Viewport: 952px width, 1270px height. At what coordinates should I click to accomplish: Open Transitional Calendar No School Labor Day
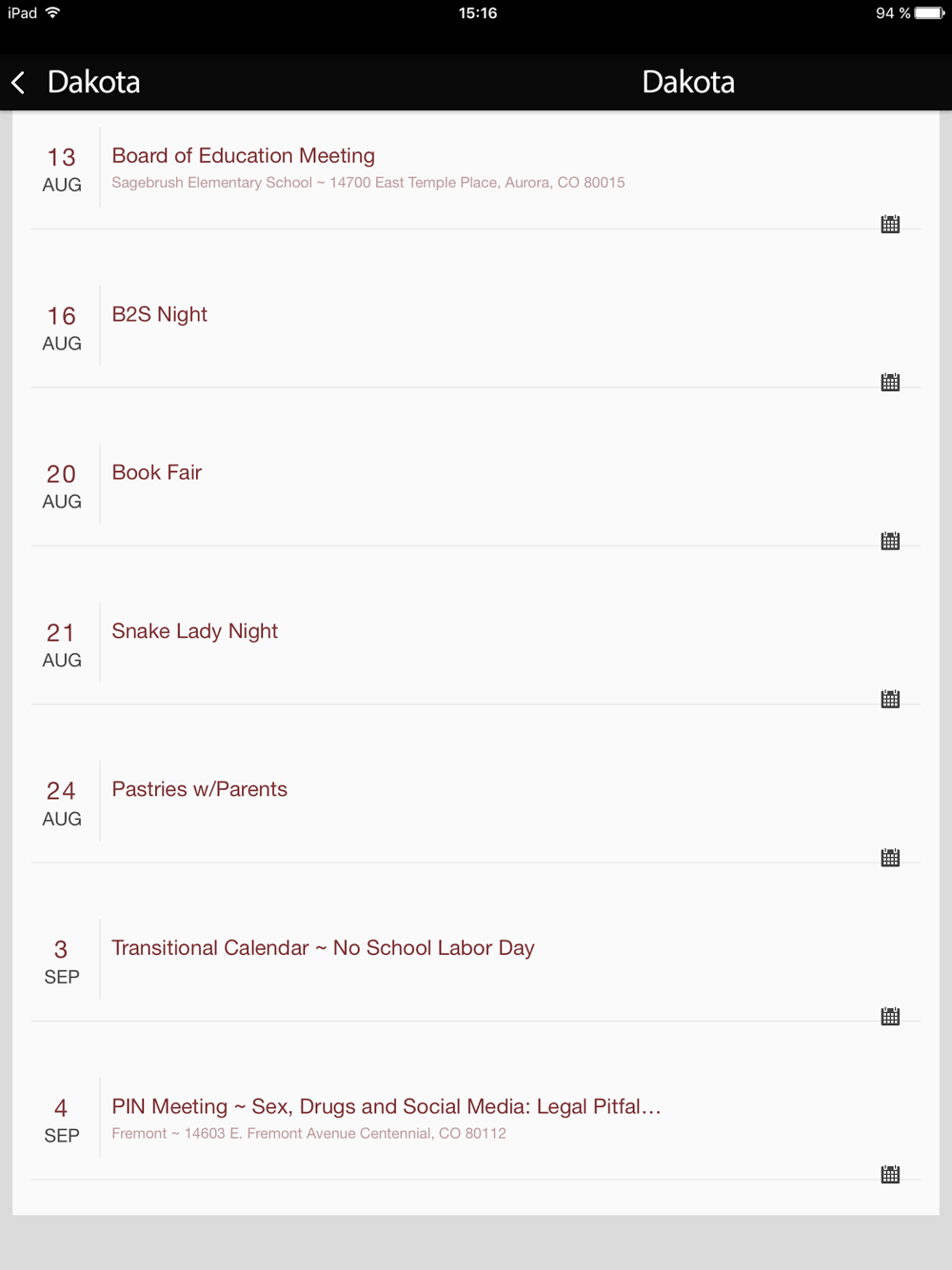(324, 948)
